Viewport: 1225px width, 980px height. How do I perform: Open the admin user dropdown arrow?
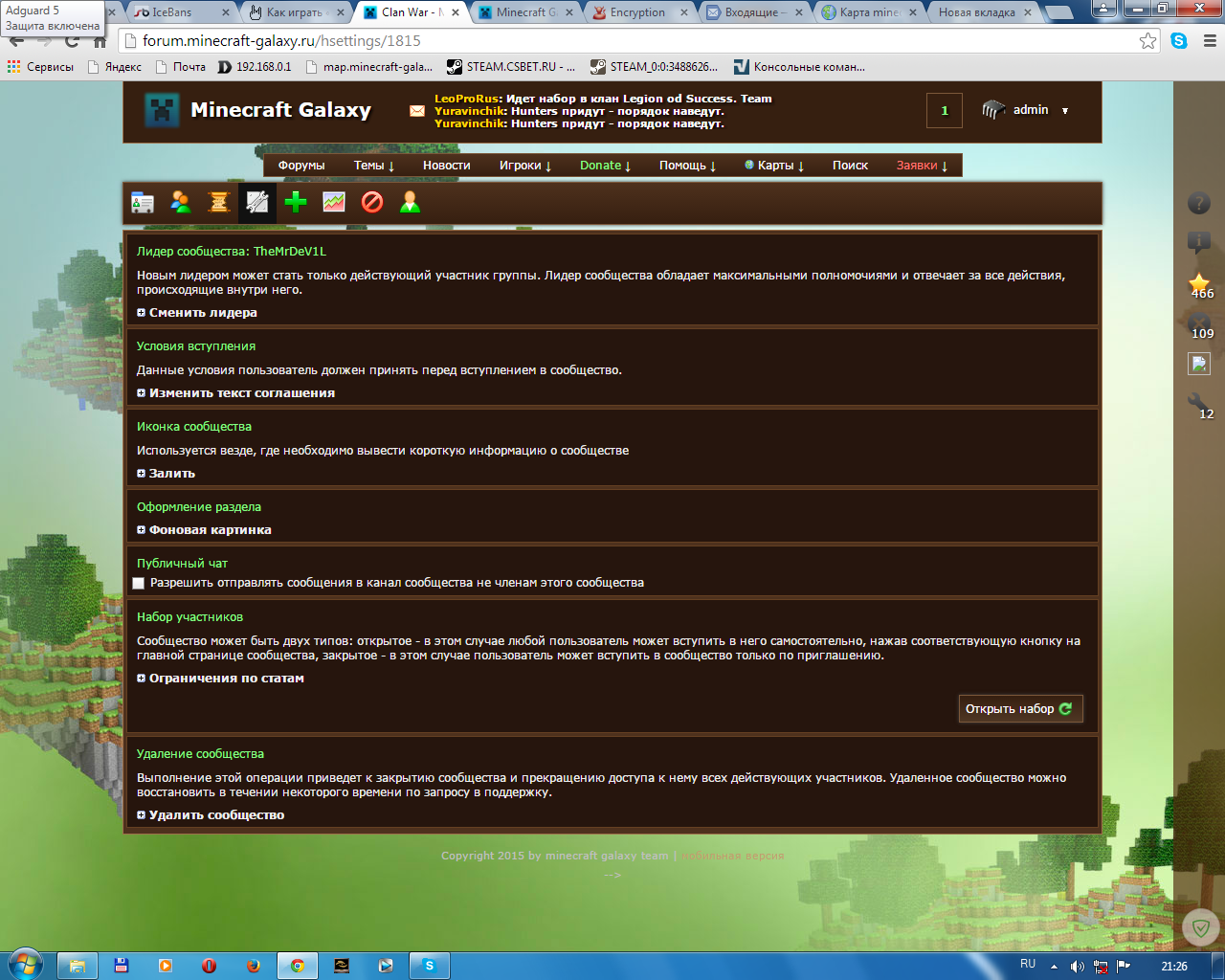(1064, 111)
